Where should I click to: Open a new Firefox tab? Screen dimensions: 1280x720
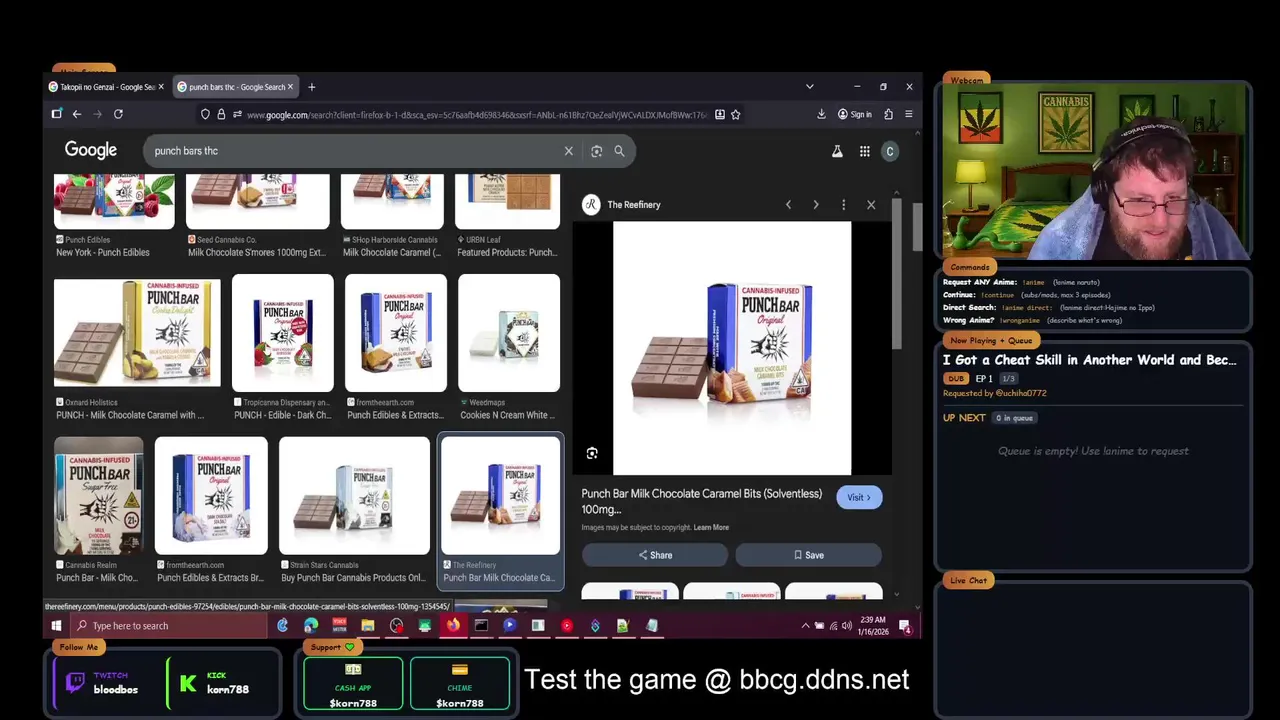[311, 87]
